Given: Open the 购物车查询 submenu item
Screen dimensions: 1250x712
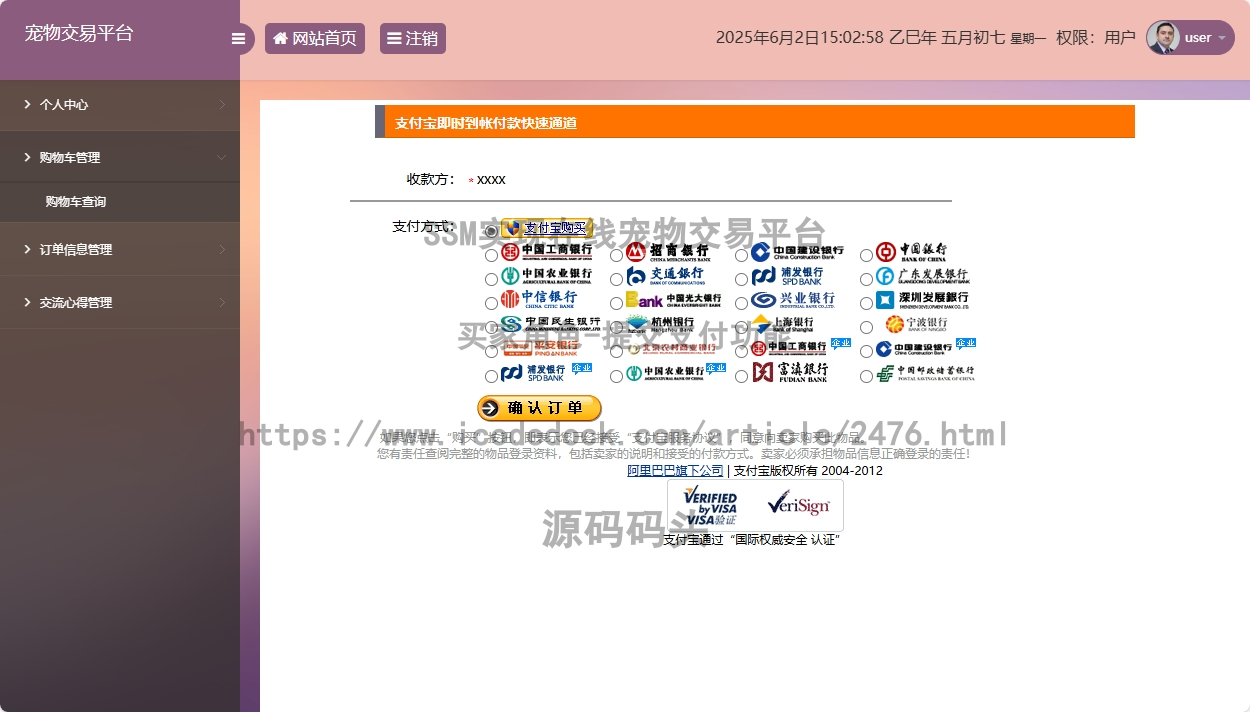Looking at the screenshot, I should [76, 202].
